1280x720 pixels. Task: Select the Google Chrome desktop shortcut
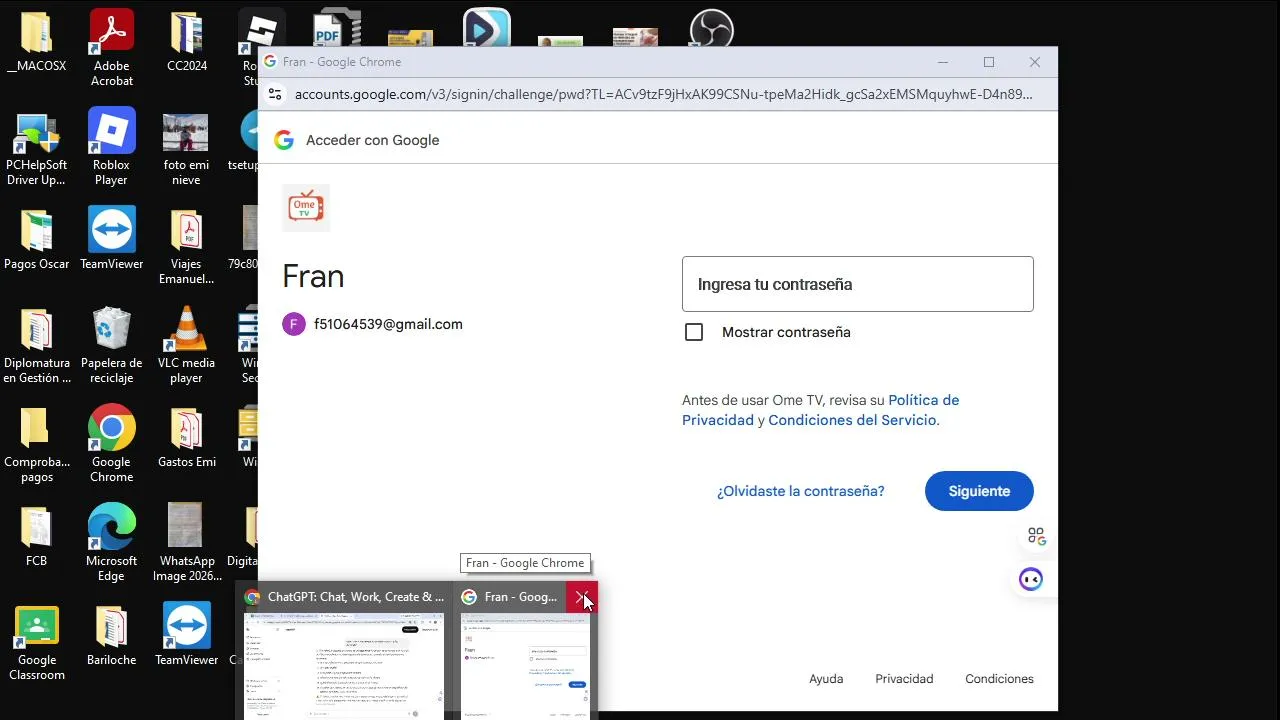click(111, 445)
